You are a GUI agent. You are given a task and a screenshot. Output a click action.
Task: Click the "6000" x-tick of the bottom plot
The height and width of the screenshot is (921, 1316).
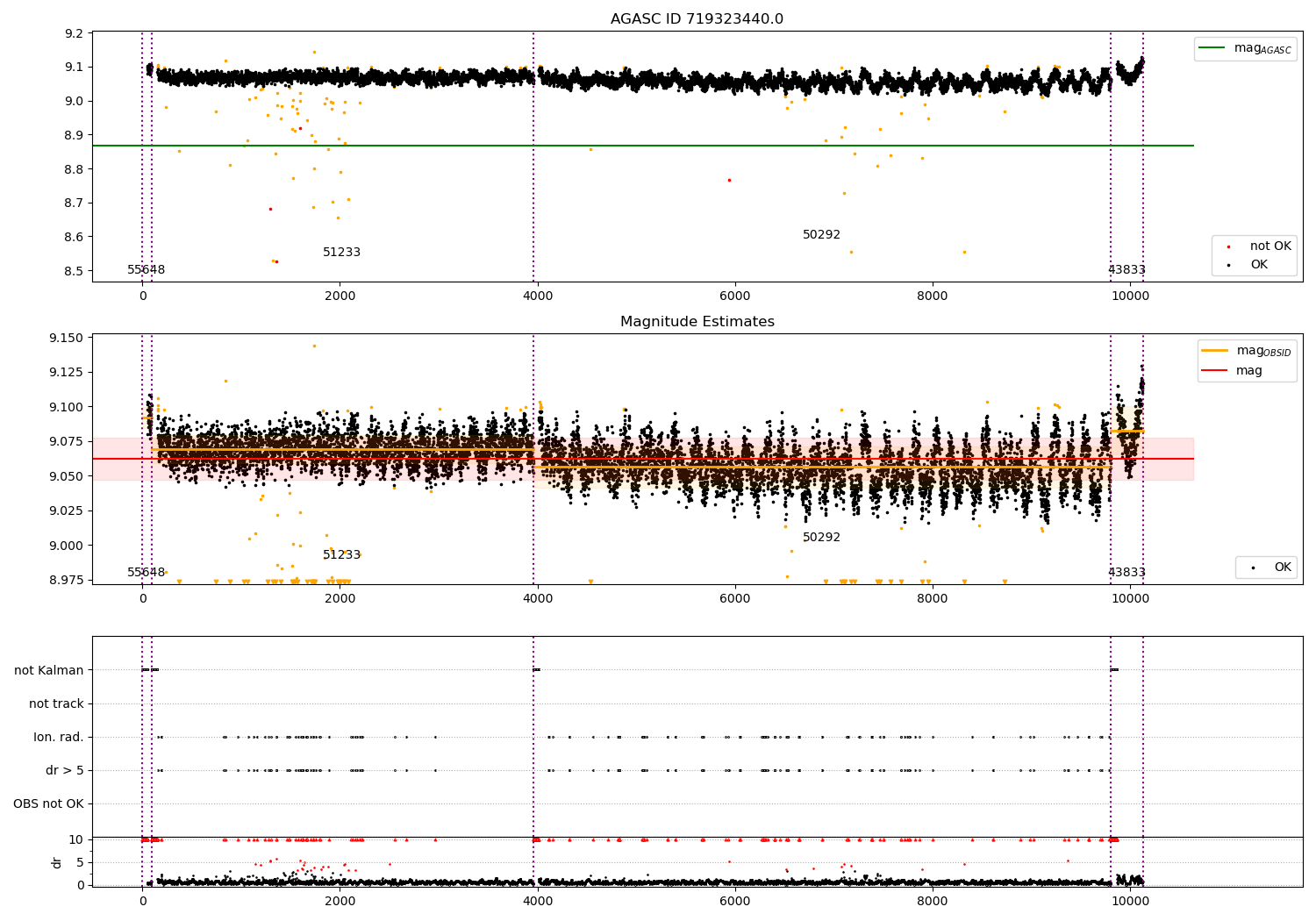(735, 901)
